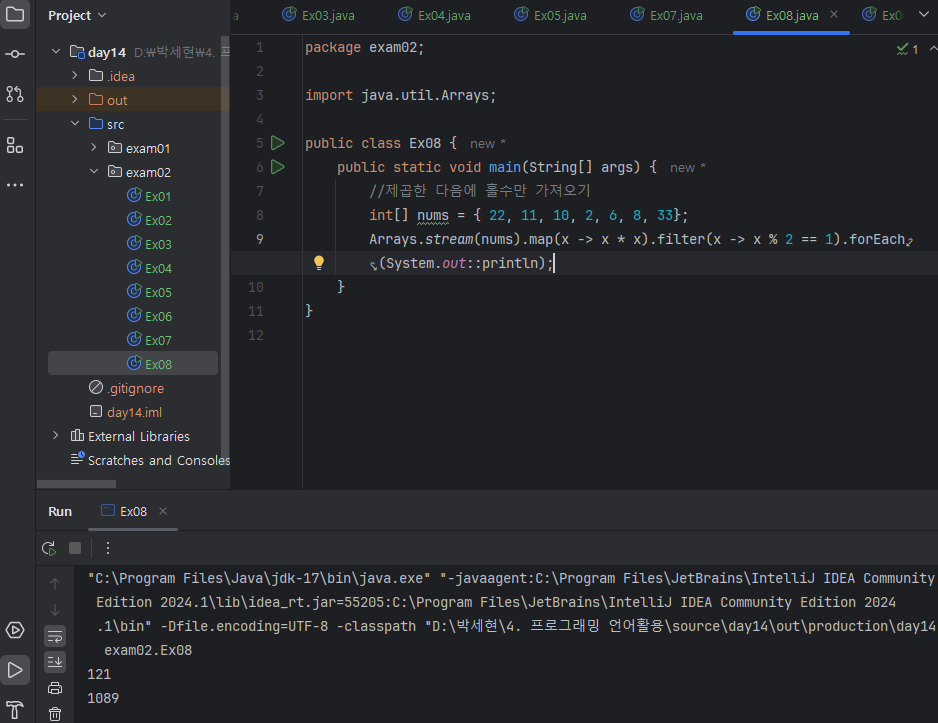
Task: Close the Ex08.java editor tab
Action: tap(834, 14)
